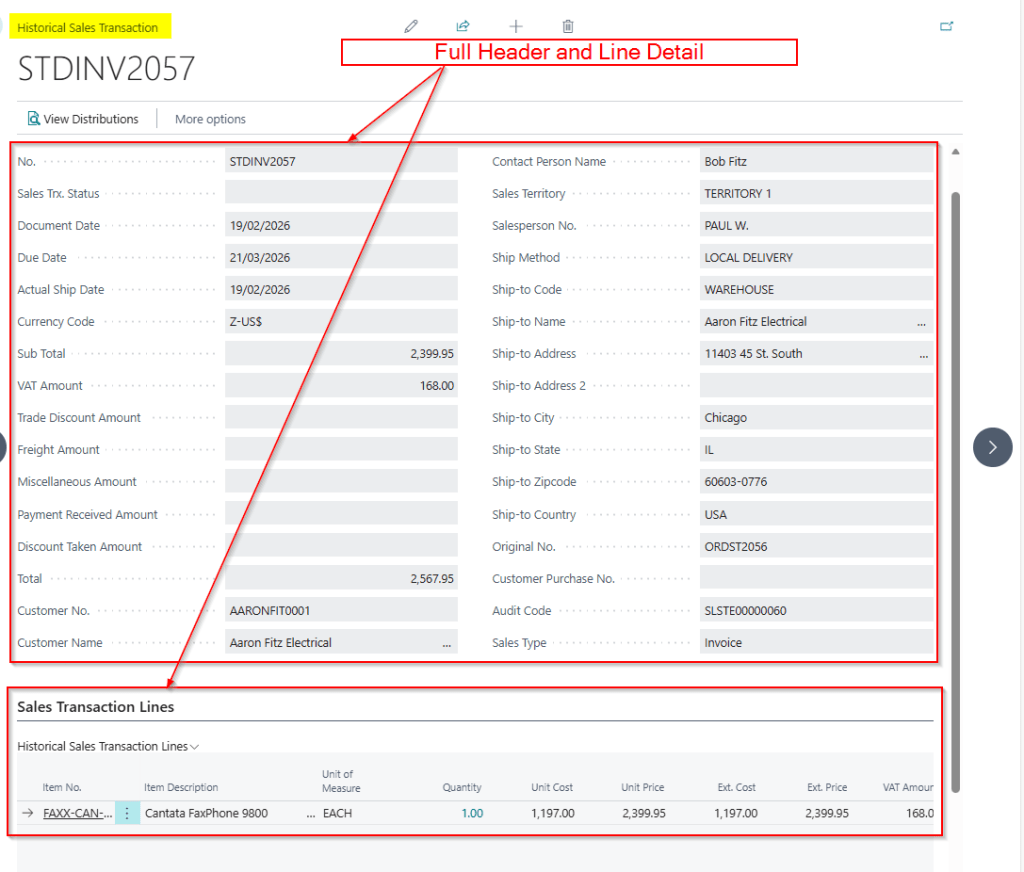Screen dimensions: 1024x872
Task: Click the share icon in top toolbar
Action: (x=463, y=27)
